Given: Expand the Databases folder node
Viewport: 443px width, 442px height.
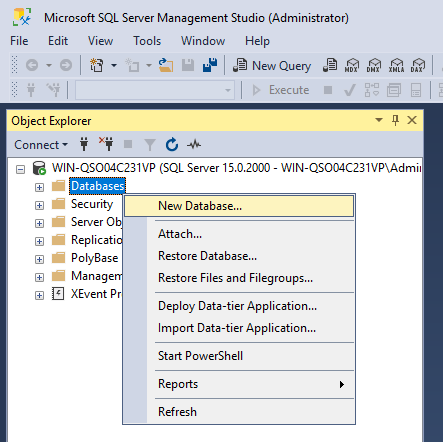Looking at the screenshot, I should (39, 187).
